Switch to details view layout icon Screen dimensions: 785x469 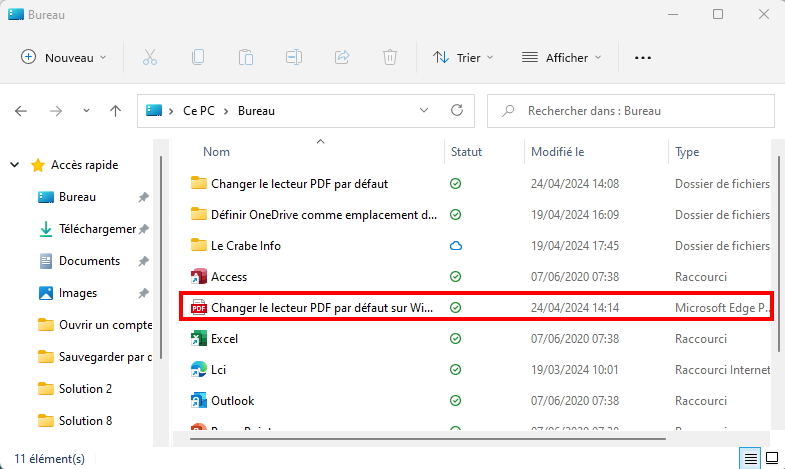pyautogui.click(x=750, y=458)
